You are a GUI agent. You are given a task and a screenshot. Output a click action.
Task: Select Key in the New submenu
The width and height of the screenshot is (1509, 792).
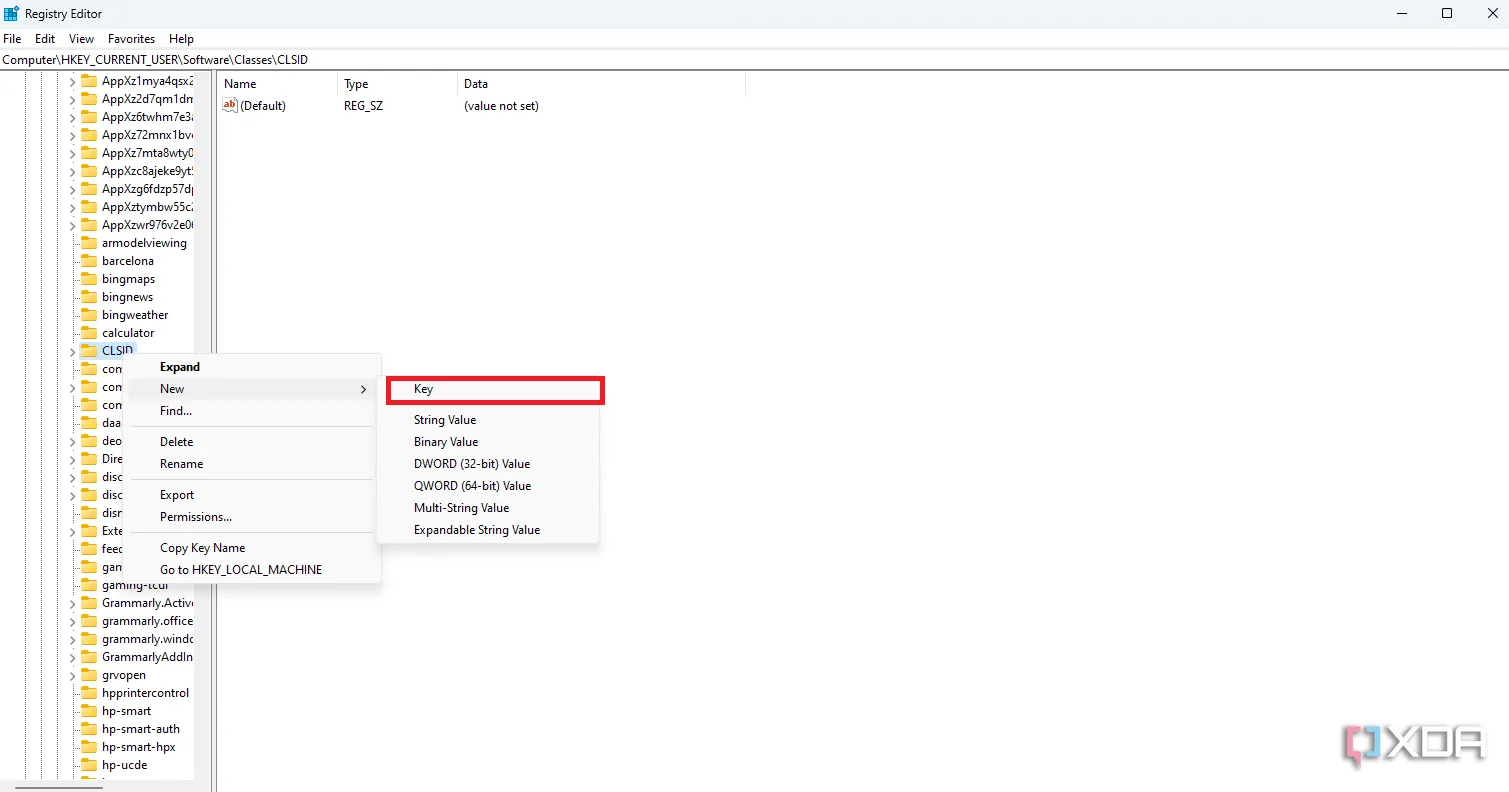[494, 390]
